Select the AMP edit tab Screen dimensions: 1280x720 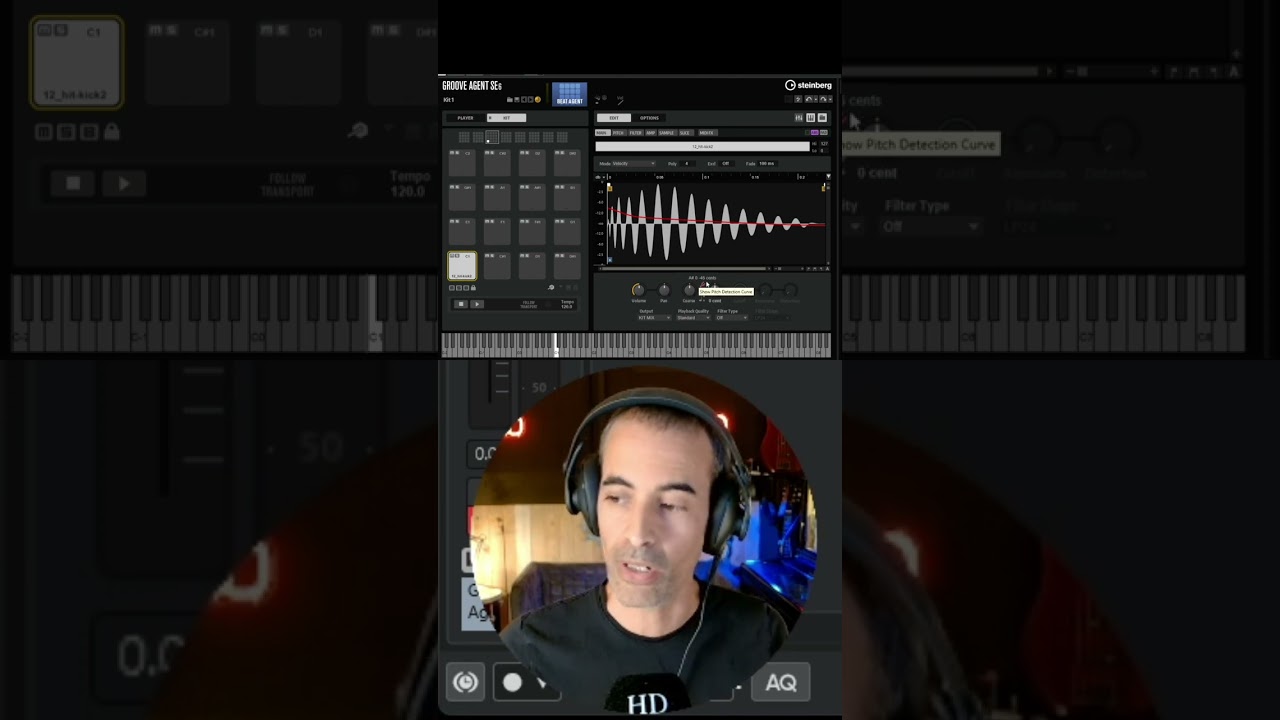pyautogui.click(x=650, y=133)
